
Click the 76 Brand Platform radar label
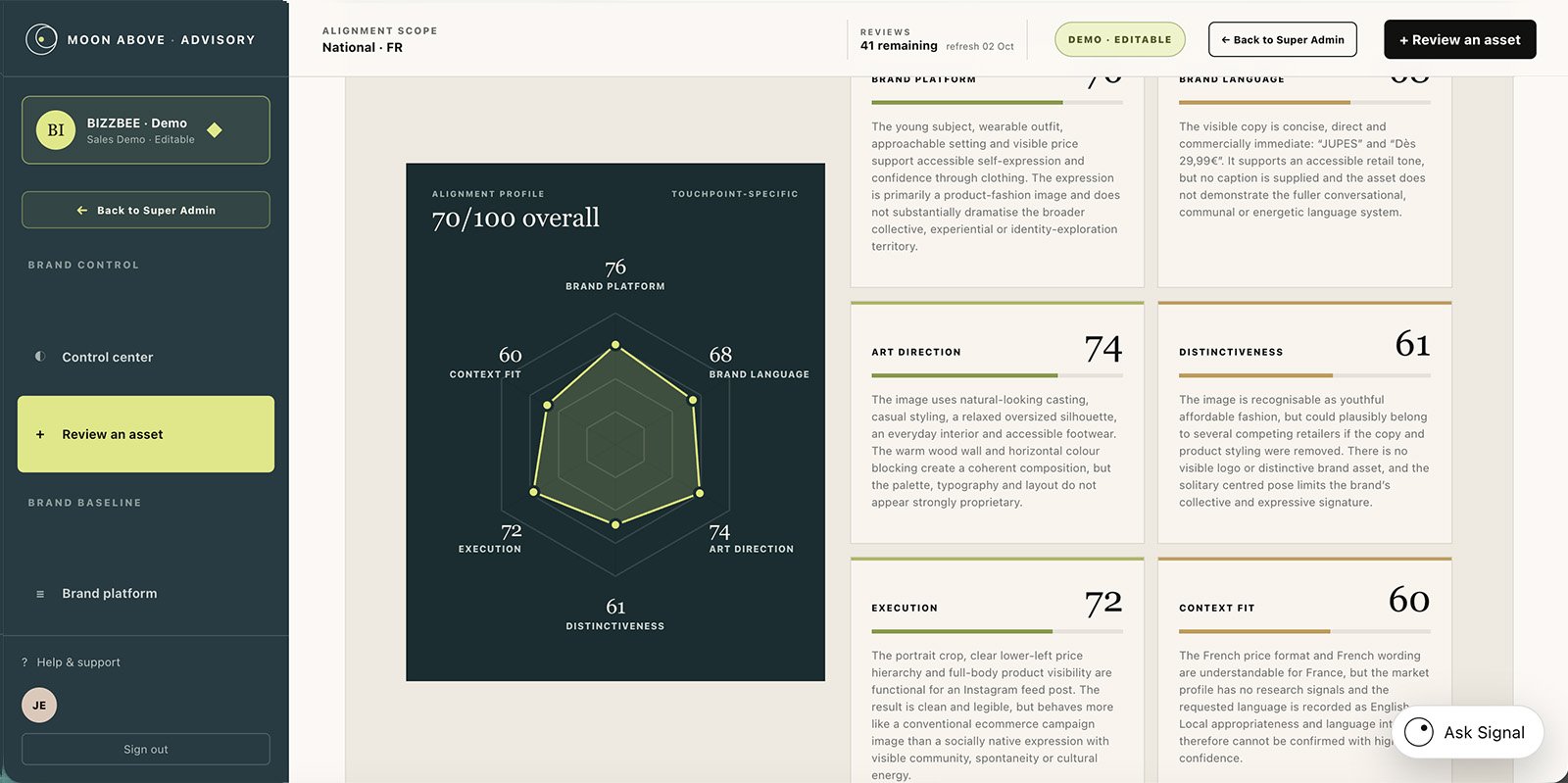(x=615, y=274)
